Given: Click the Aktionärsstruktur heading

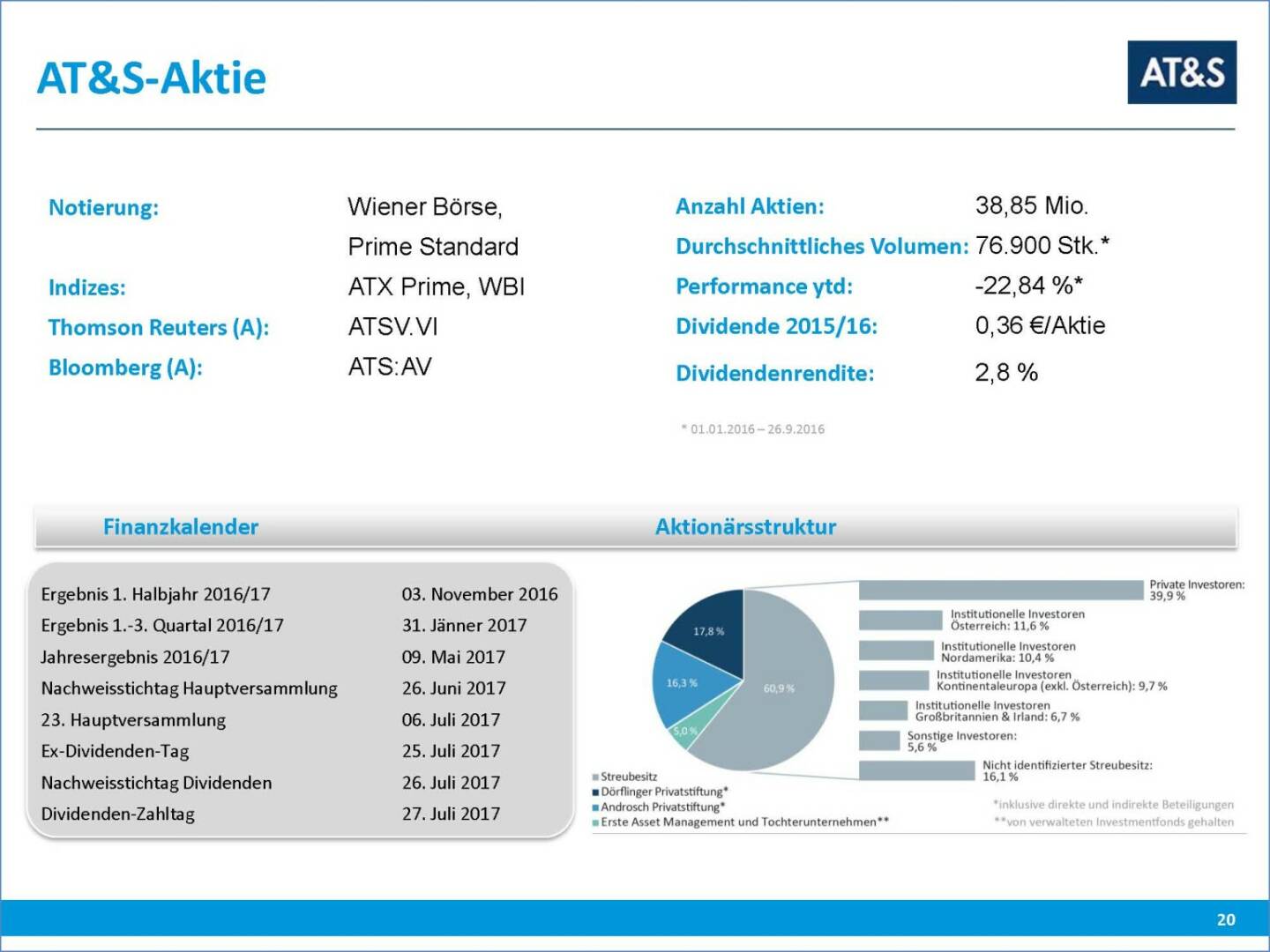Looking at the screenshot, I should (745, 527).
